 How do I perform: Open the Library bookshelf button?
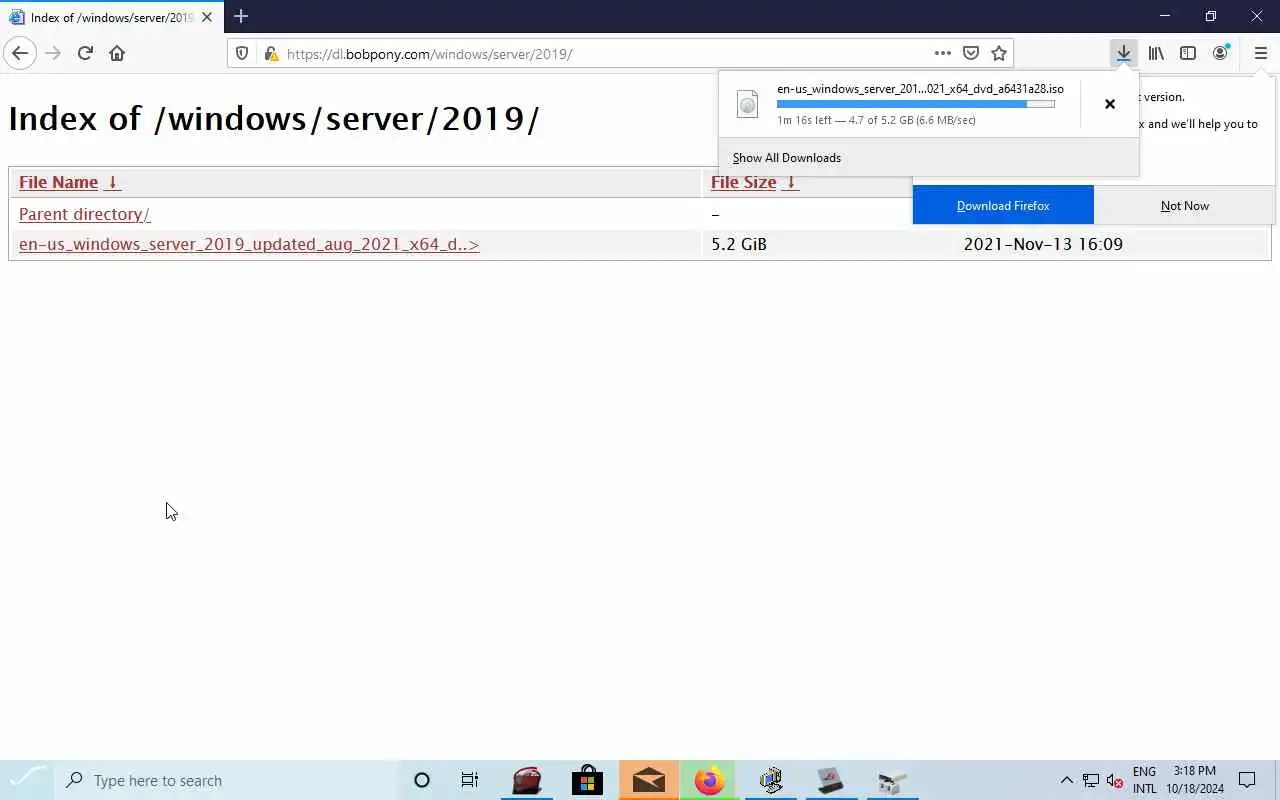click(1156, 53)
